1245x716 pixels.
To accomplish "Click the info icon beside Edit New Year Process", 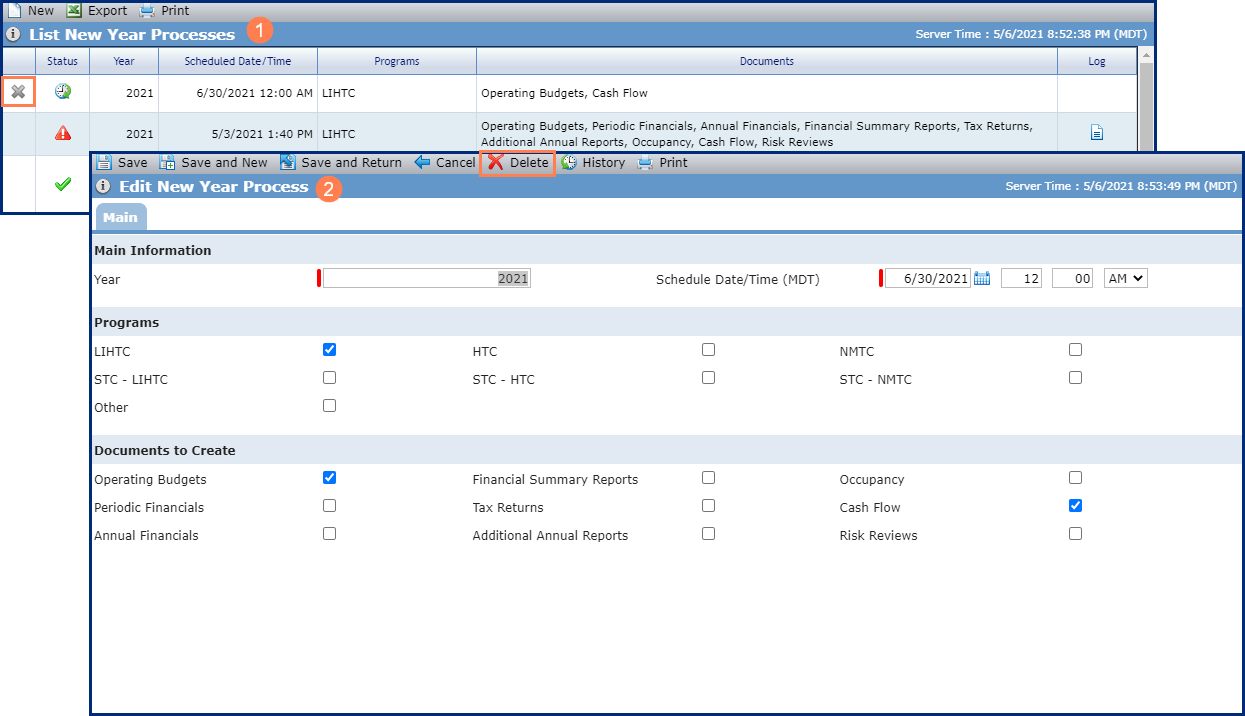I will click(x=103, y=186).
